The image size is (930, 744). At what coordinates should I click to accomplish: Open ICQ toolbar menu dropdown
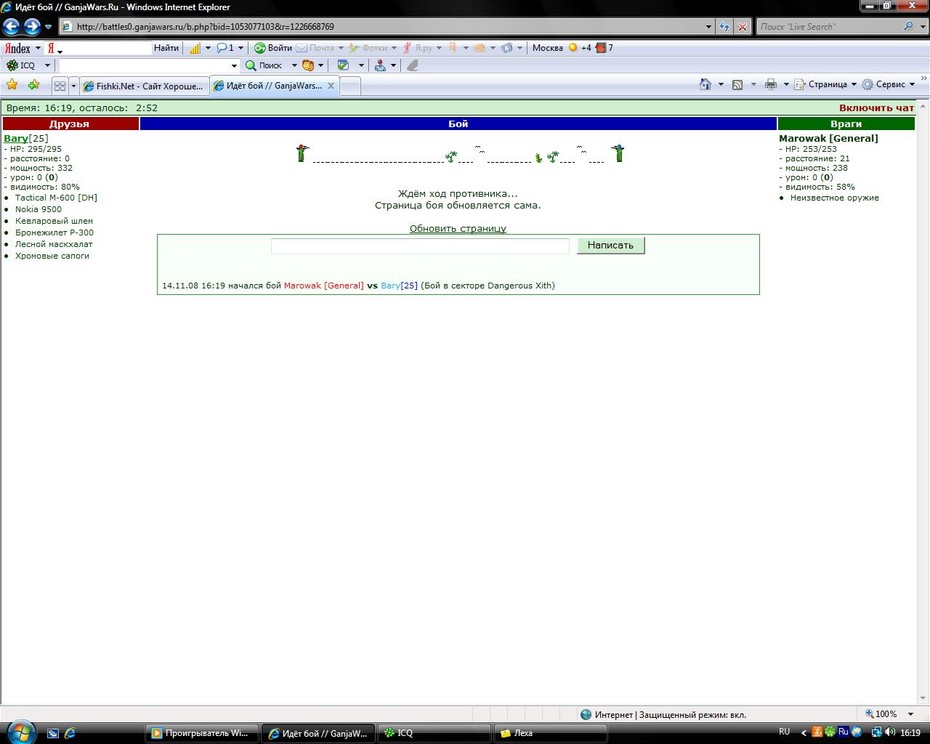point(47,65)
